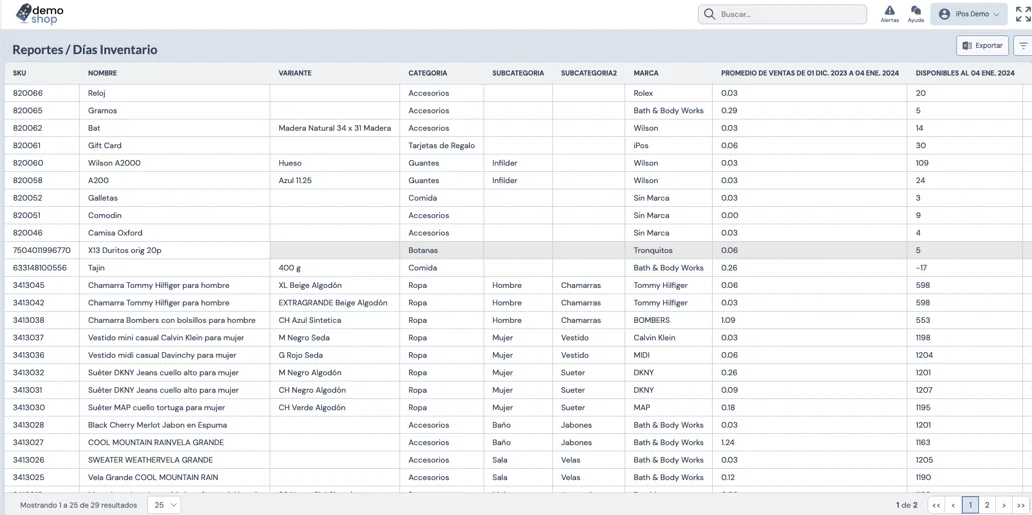Go to first page with double-left arrows
This screenshot has height=515, width=1032.
(936, 505)
